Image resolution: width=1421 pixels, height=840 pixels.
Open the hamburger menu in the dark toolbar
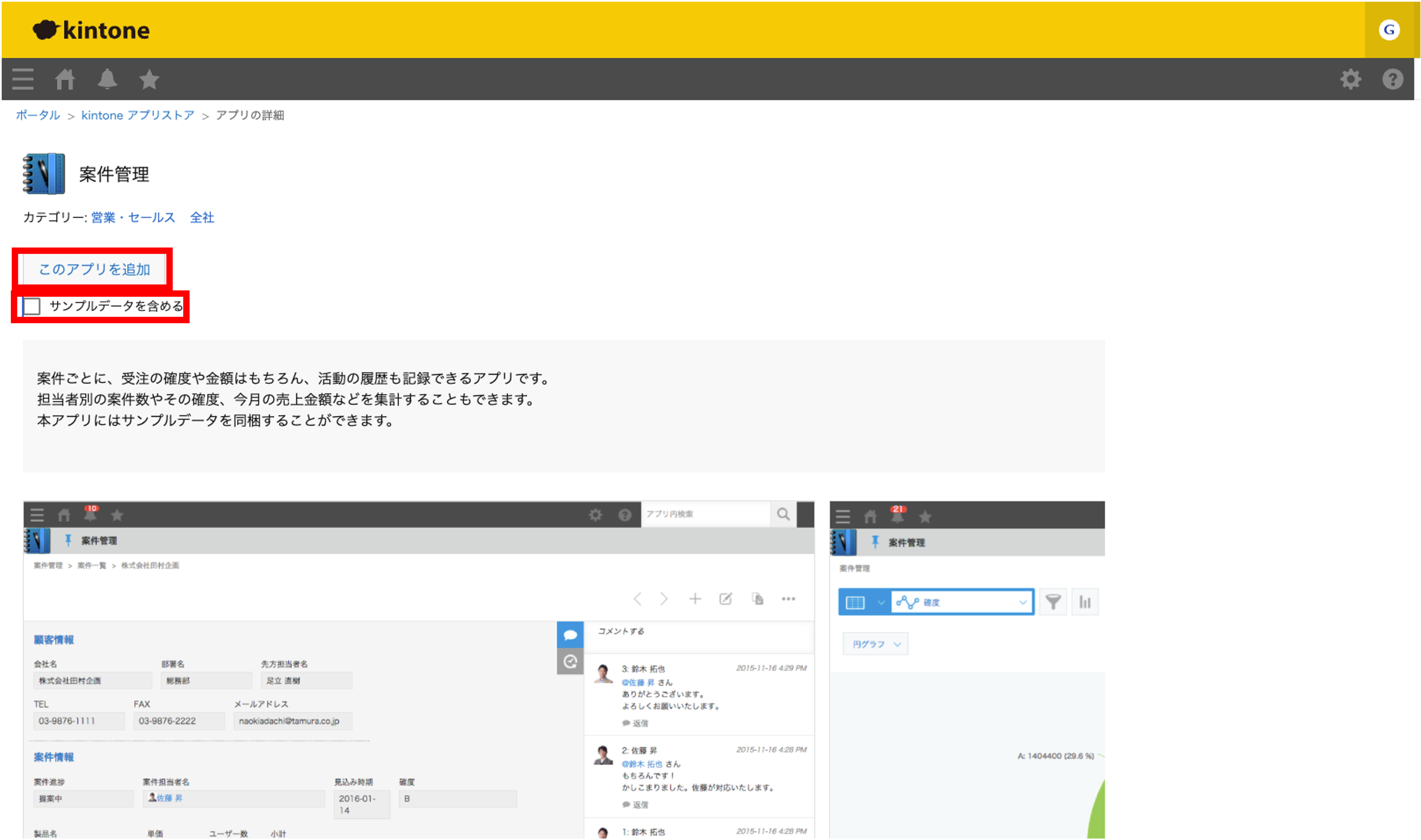23,79
